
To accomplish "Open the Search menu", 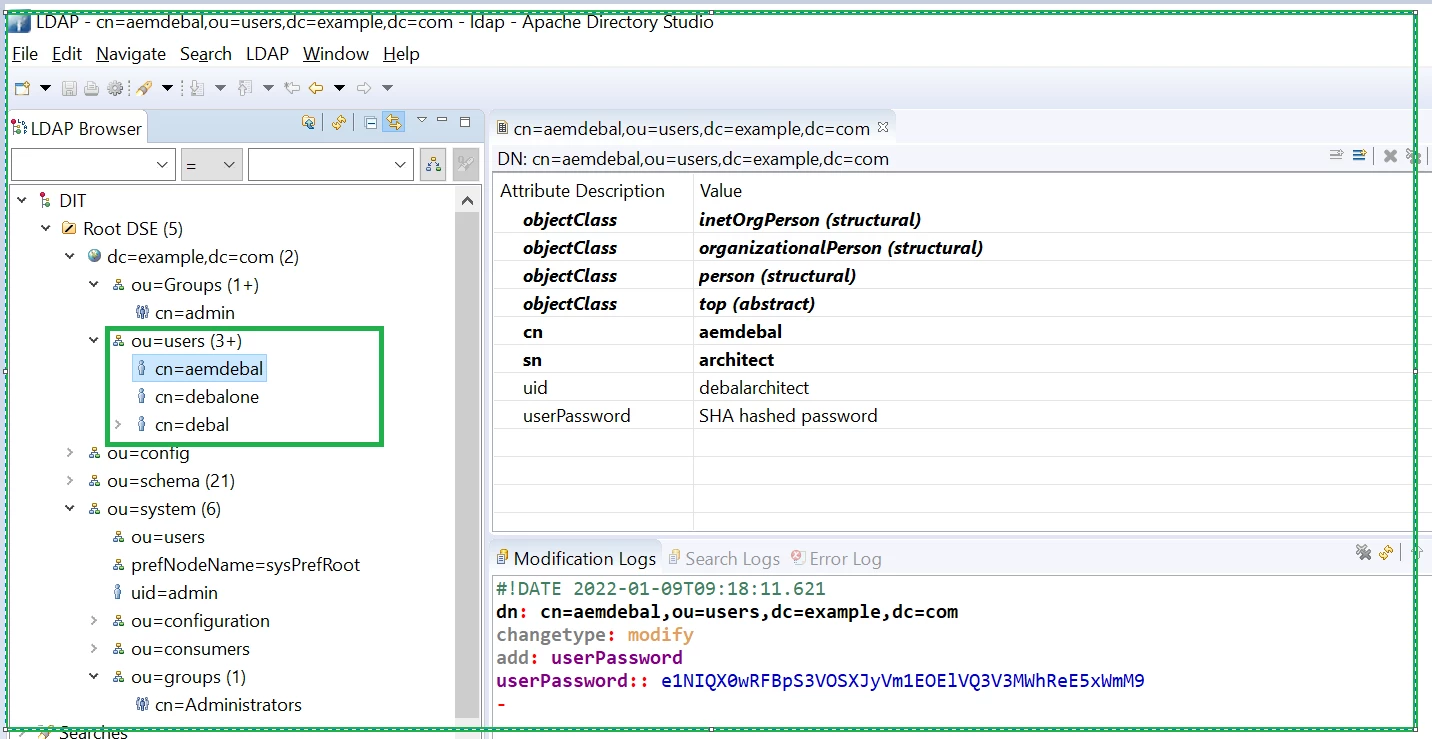I will pyautogui.click(x=206, y=54).
